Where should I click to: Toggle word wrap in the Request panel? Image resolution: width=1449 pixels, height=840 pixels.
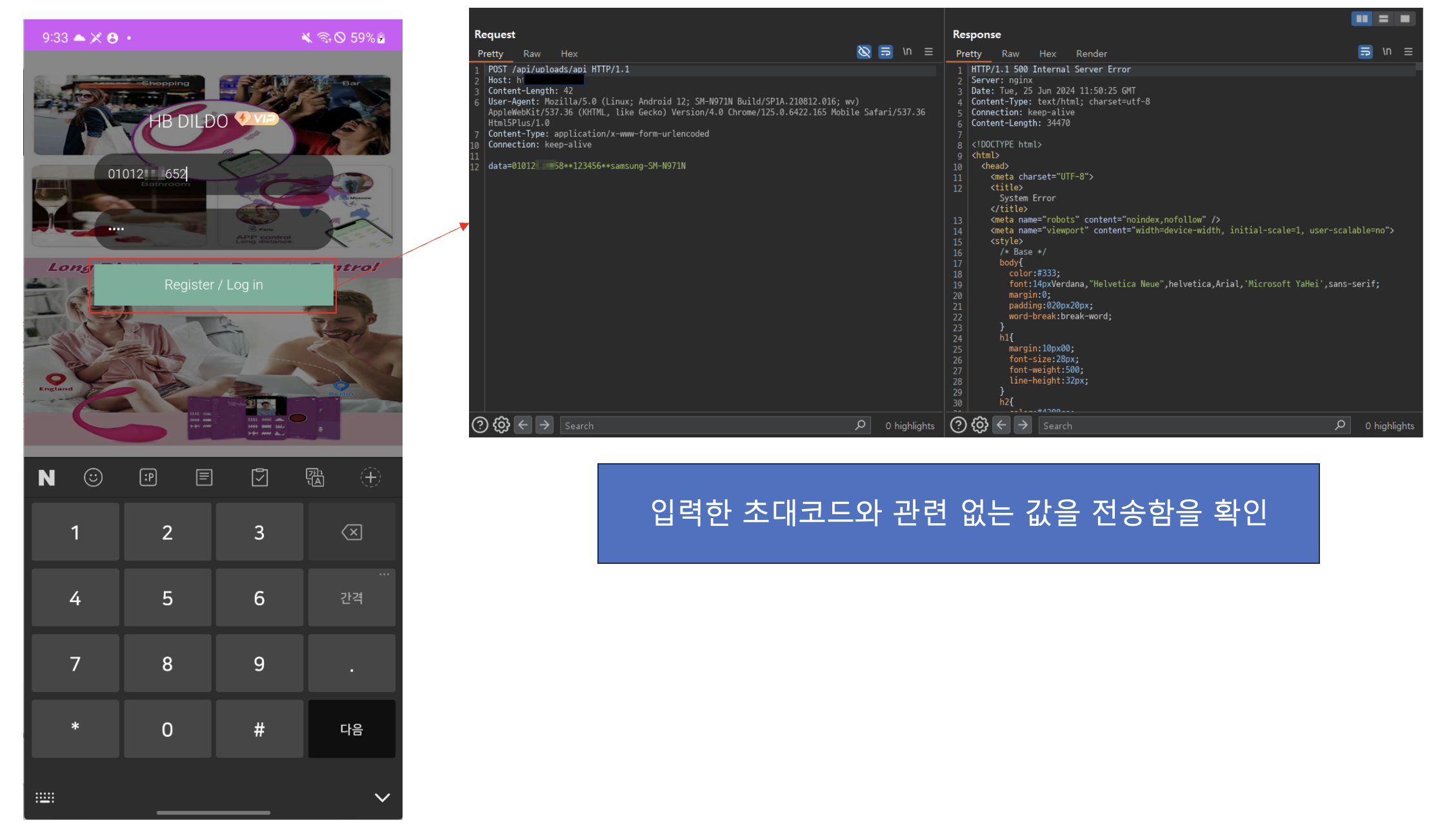click(x=886, y=52)
